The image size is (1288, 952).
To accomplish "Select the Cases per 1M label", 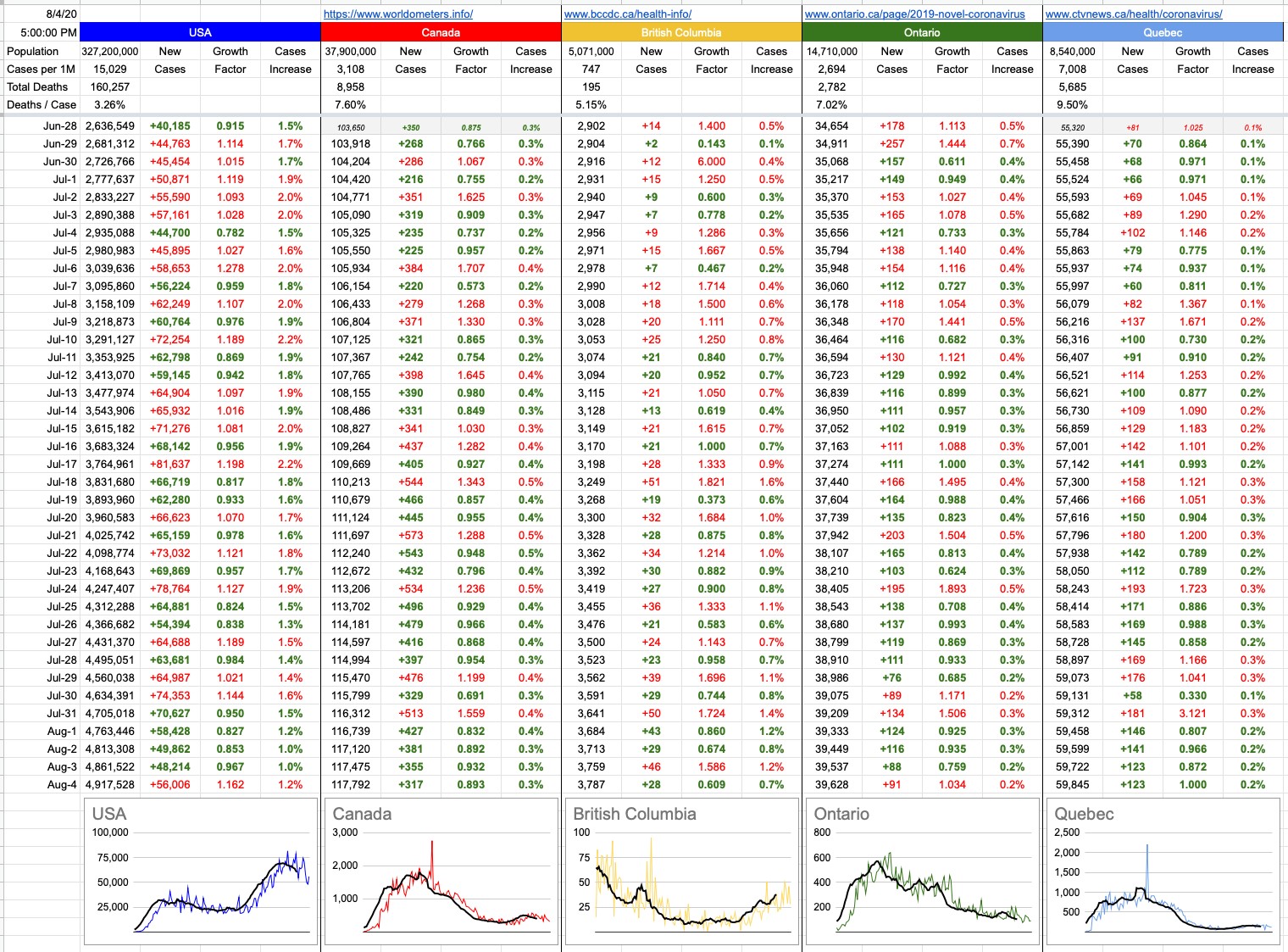I will pos(41,69).
